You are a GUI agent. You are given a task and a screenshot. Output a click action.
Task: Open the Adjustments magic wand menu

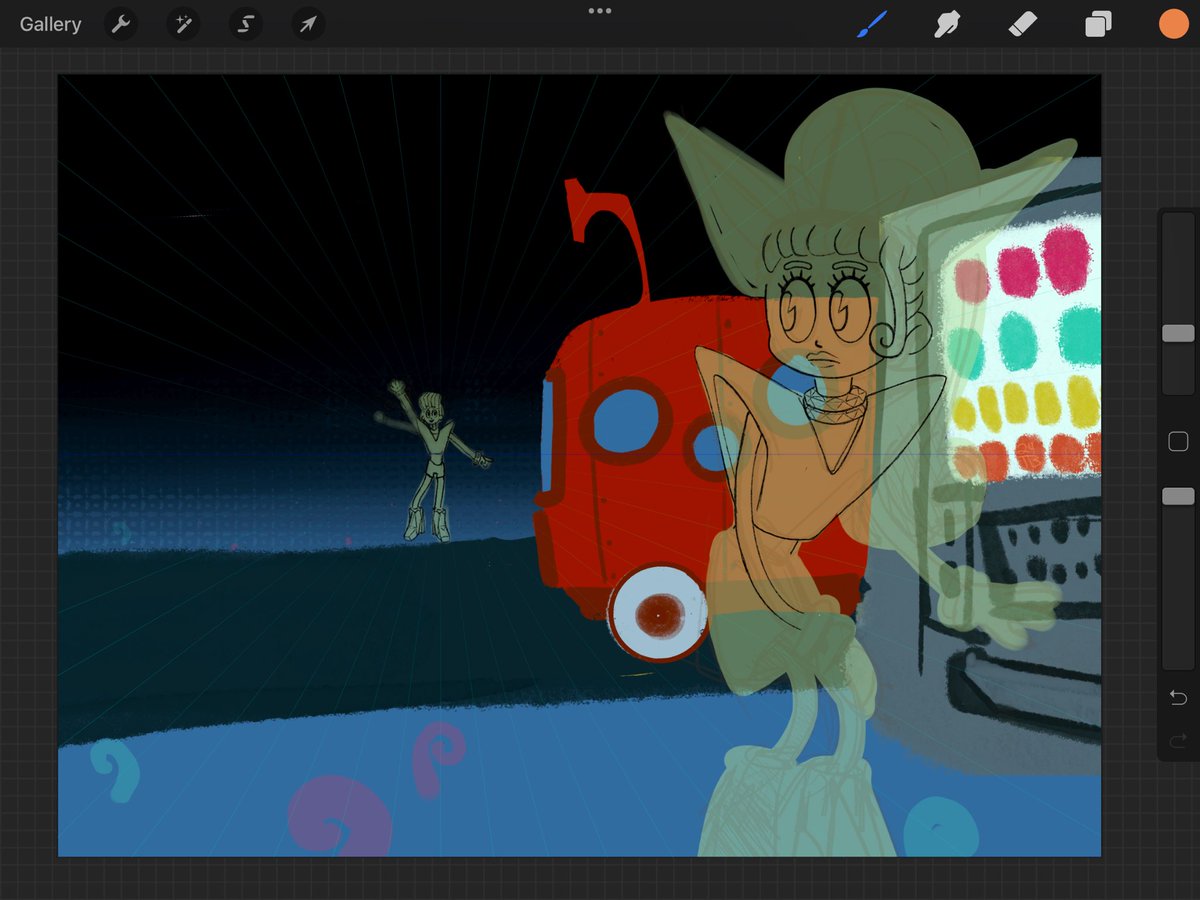point(183,24)
